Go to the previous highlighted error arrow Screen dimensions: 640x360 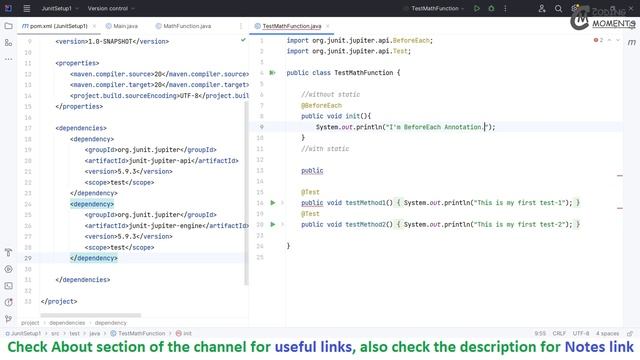609,40
